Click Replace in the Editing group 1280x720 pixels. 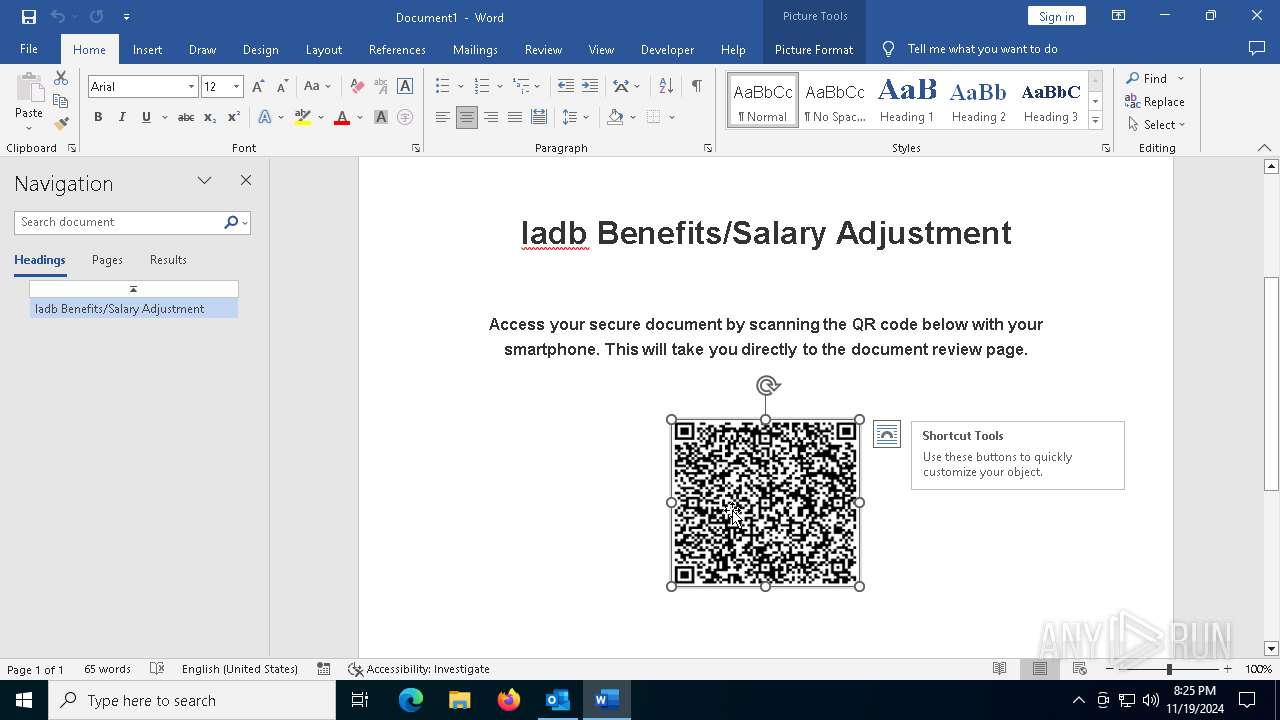tap(1155, 102)
